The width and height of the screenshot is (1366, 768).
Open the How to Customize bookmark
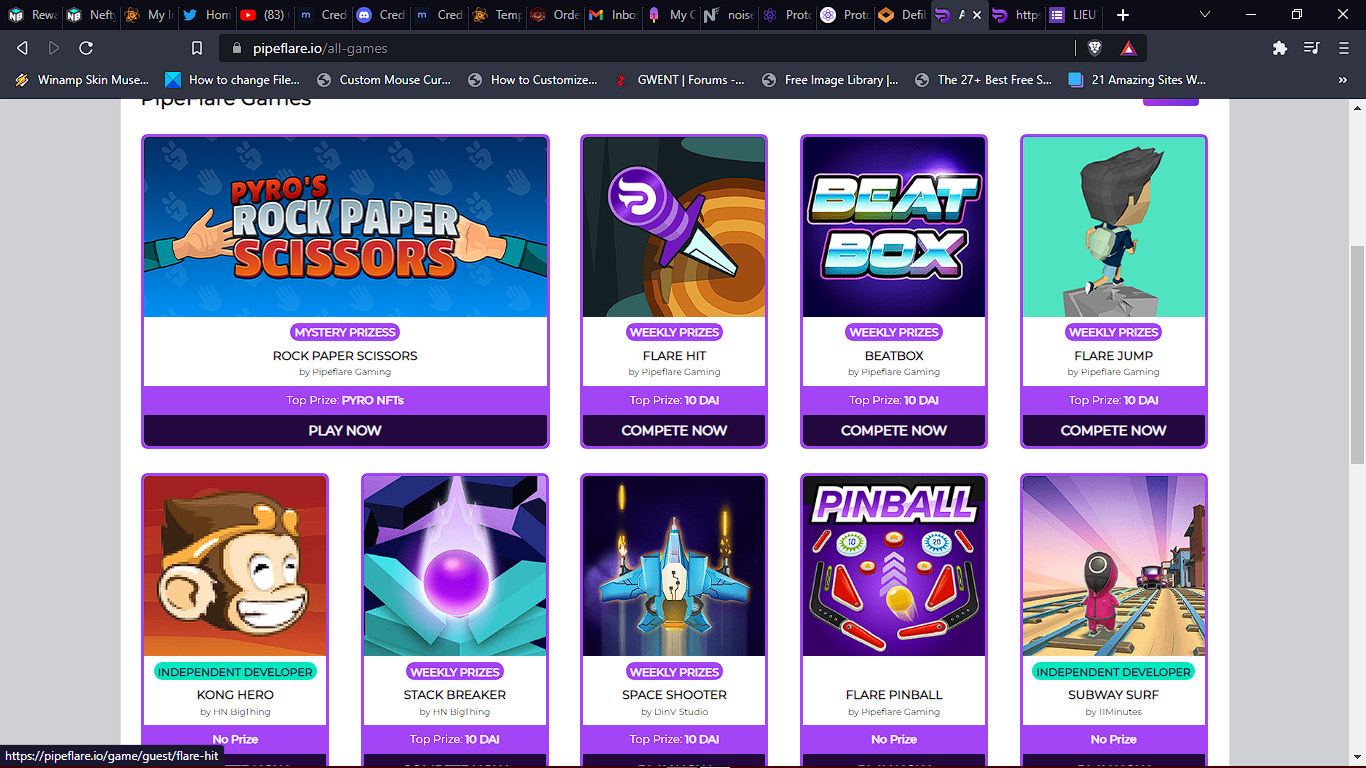pos(533,80)
